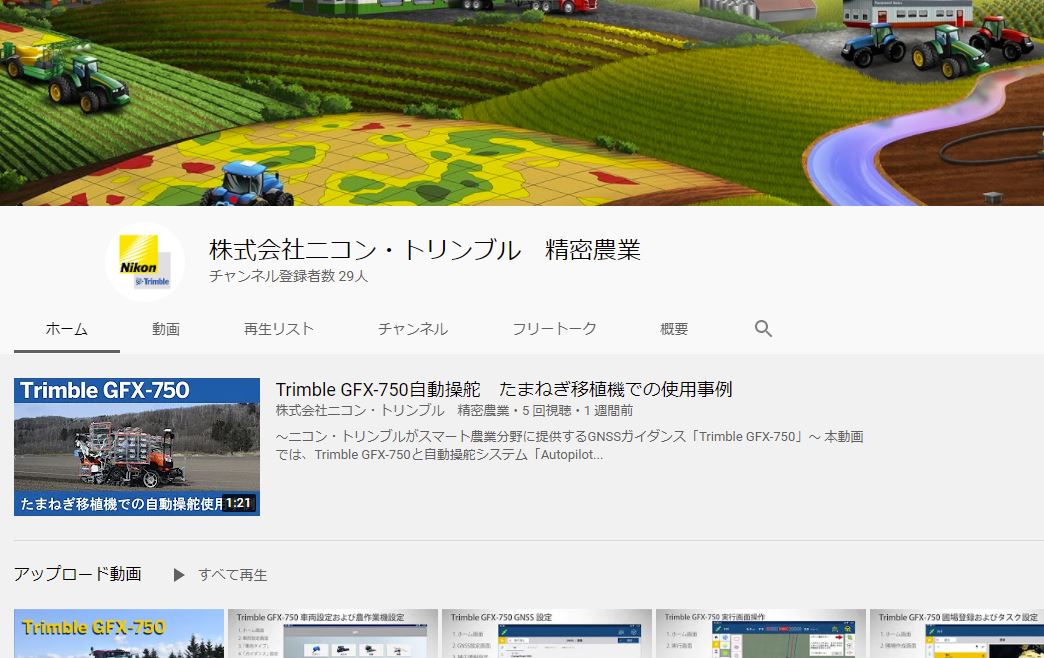Click the 1:21 duration badge on the thumbnail

[238, 503]
